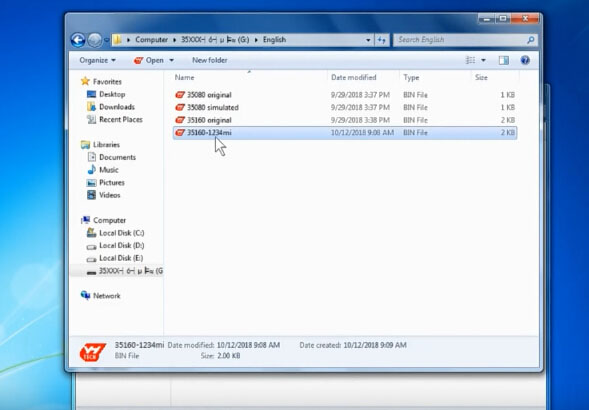Image resolution: width=589 pixels, height=410 pixels.
Task: Open the Help question mark icon
Action: pos(525,60)
